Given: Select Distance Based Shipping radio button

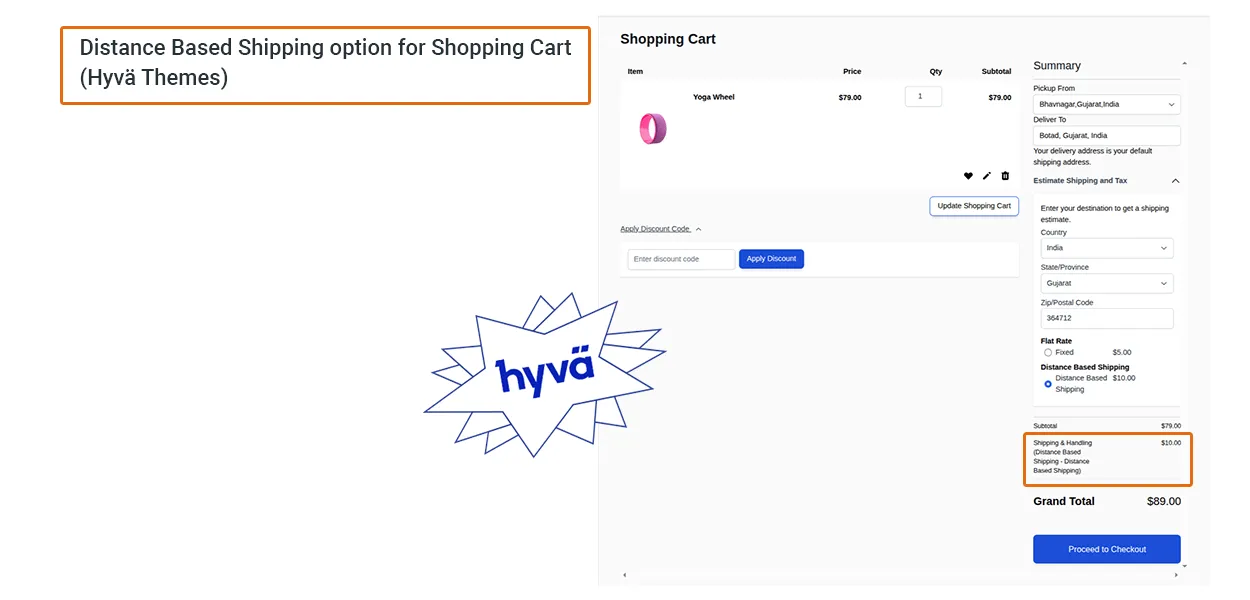Looking at the screenshot, I should tap(1048, 384).
